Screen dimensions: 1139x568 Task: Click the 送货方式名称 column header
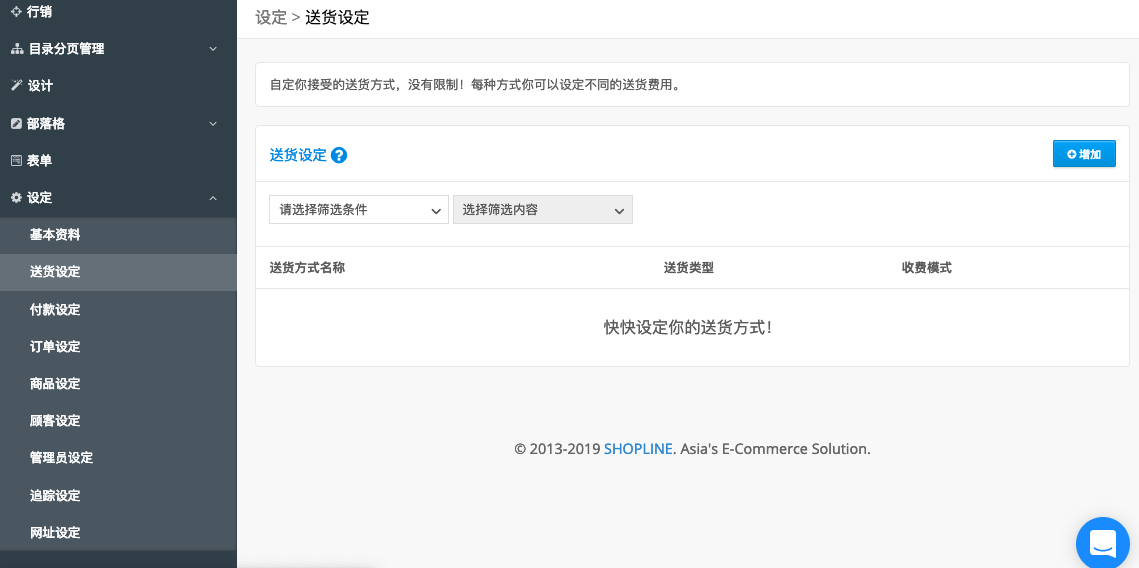click(x=307, y=268)
